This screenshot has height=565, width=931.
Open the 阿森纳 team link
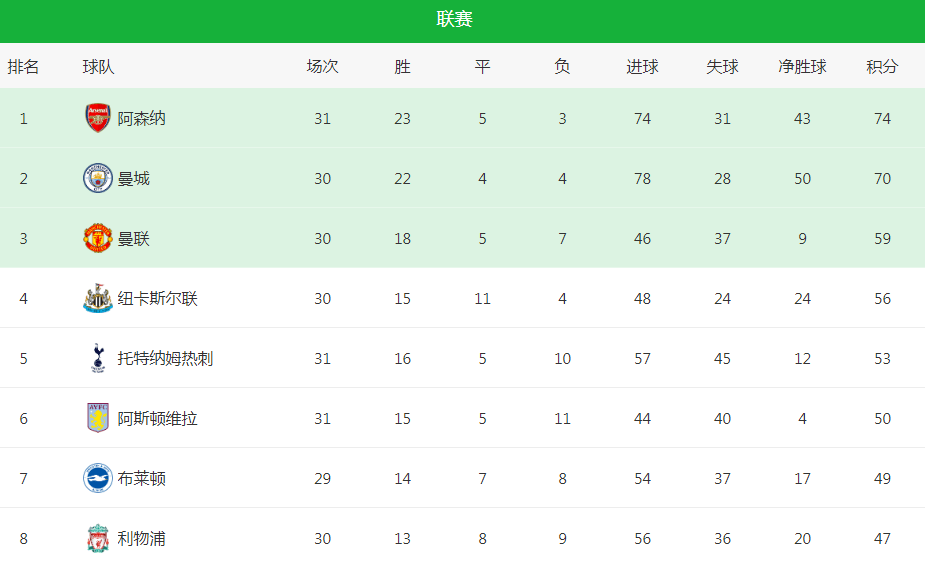click(141, 119)
